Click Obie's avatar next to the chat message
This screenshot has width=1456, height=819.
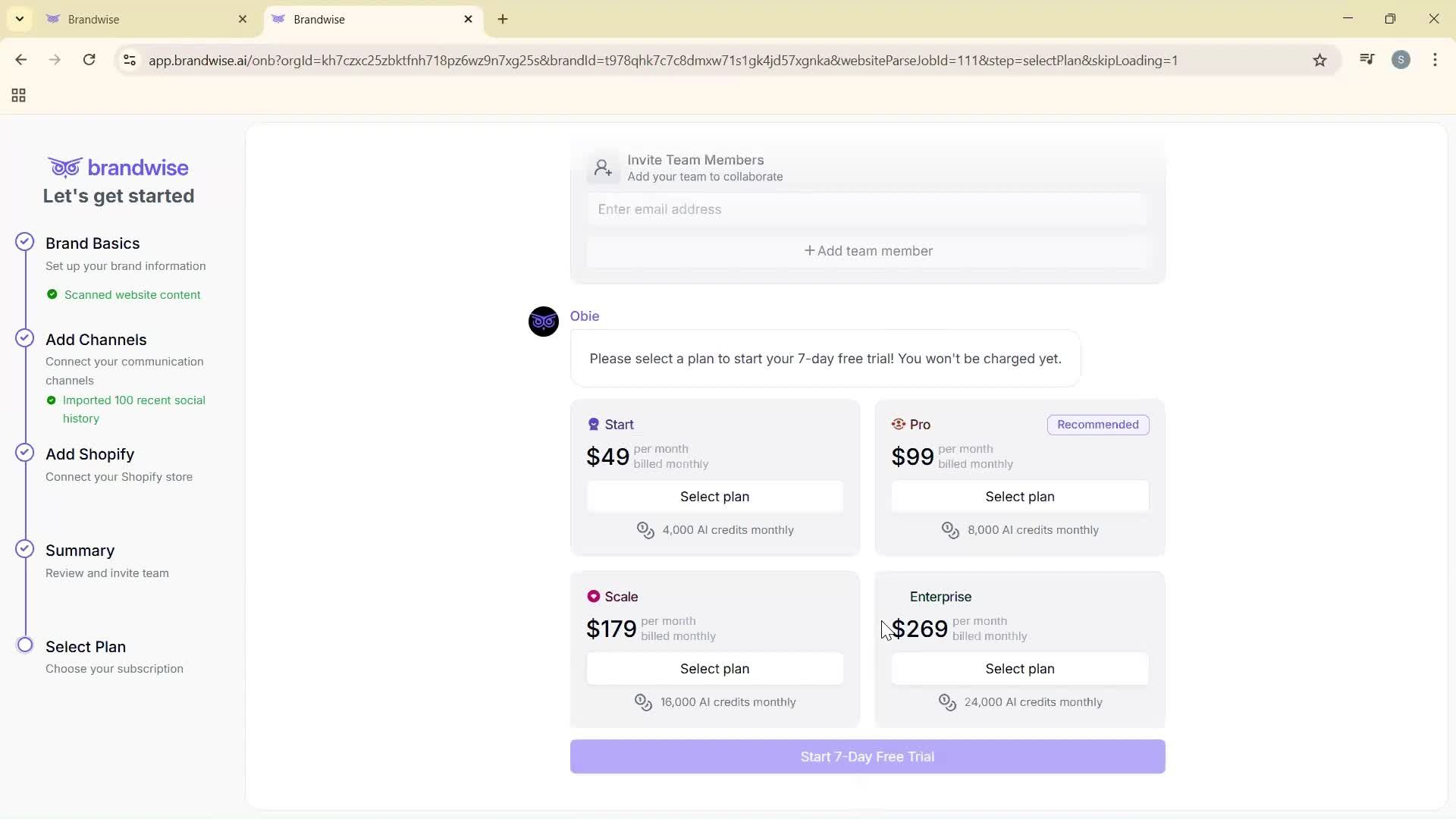tap(543, 322)
